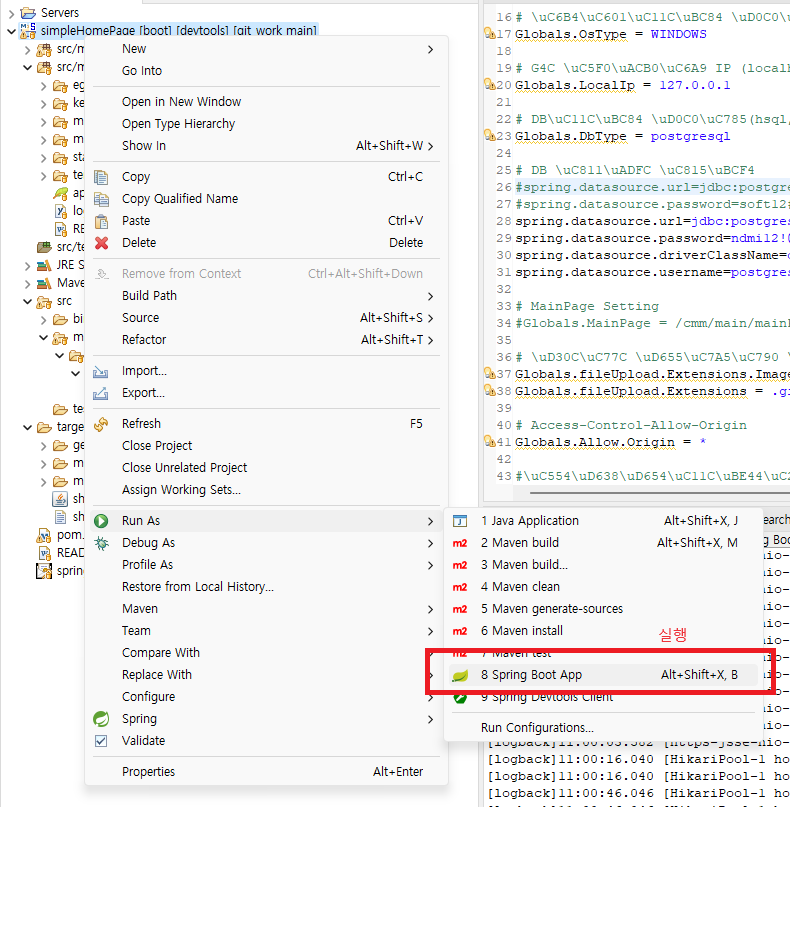Click the red Delete X icon

coord(102,243)
